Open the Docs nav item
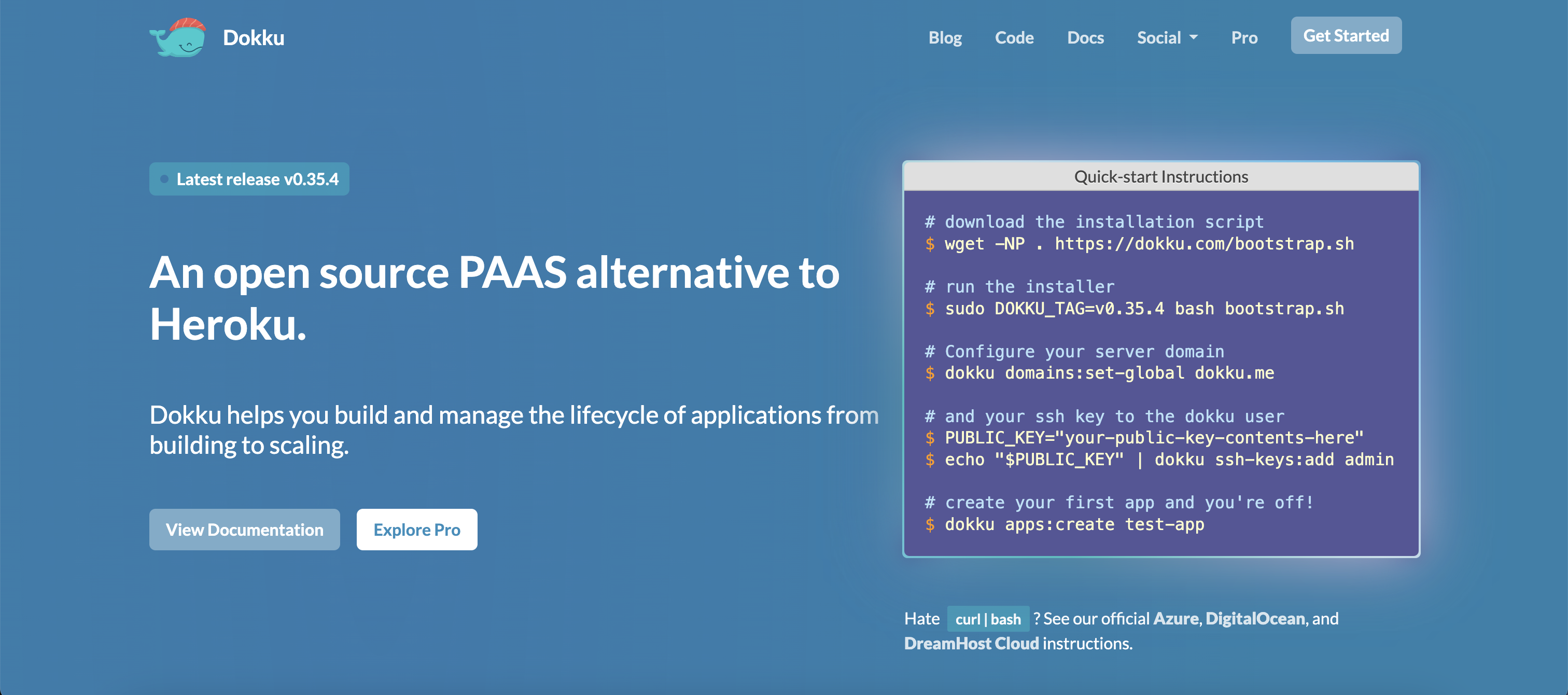This screenshot has height=695, width=1568. [x=1085, y=38]
